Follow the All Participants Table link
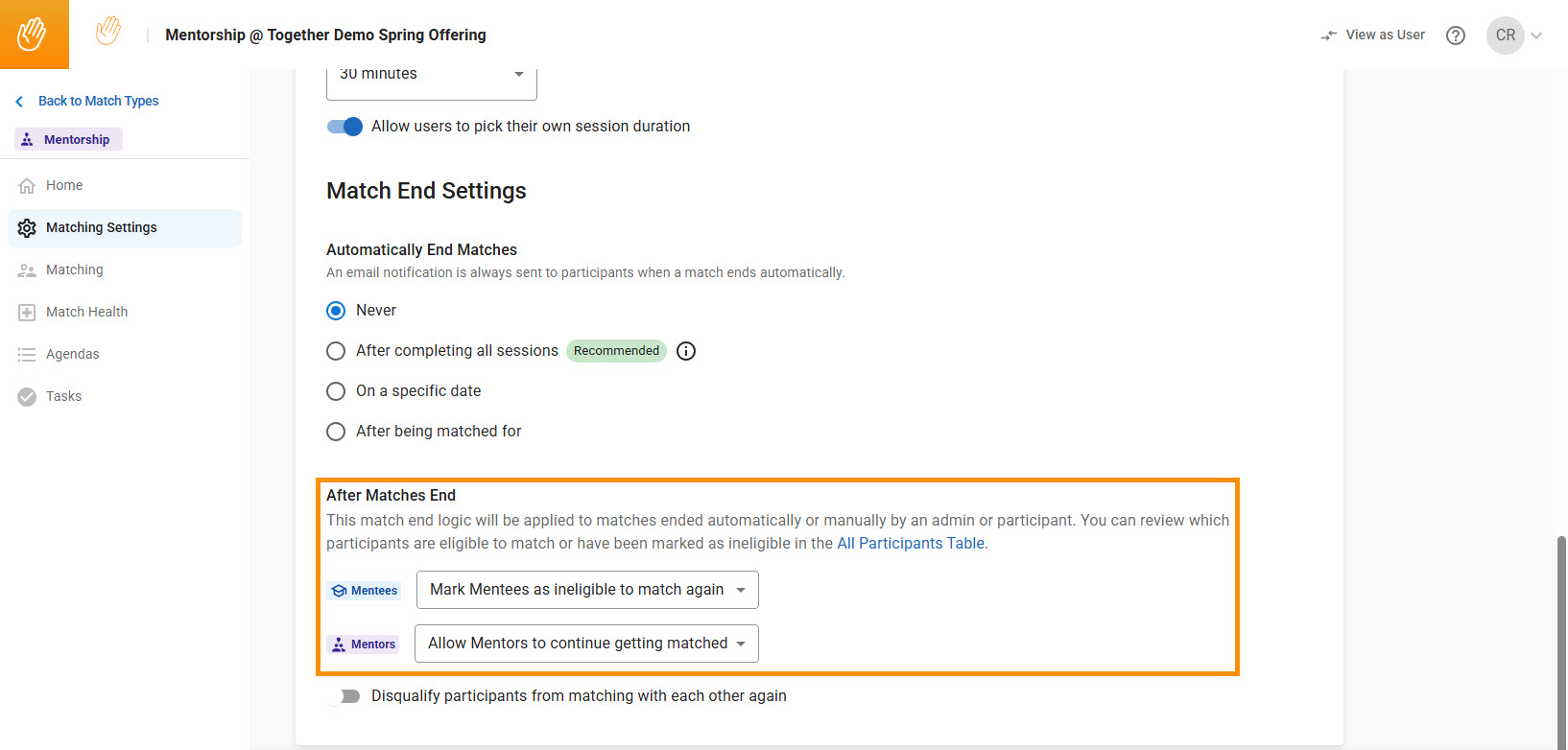The image size is (1568, 750). tap(911, 544)
